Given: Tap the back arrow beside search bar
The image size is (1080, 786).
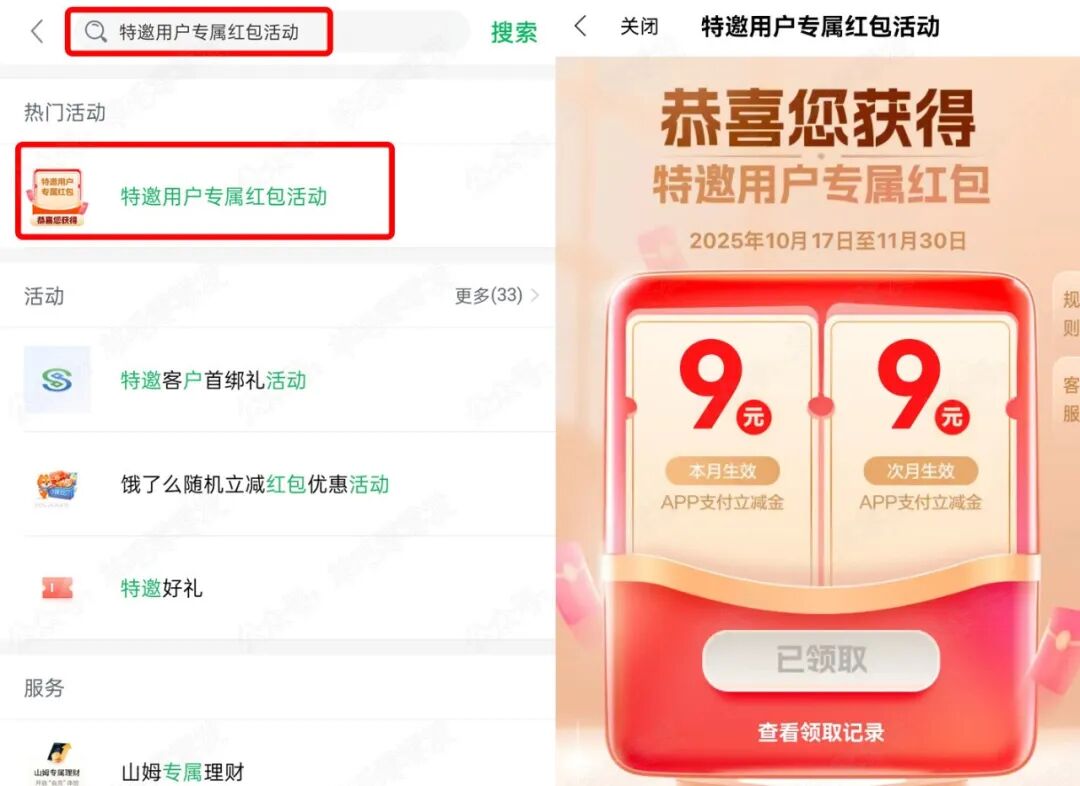Looking at the screenshot, I should 37,32.
